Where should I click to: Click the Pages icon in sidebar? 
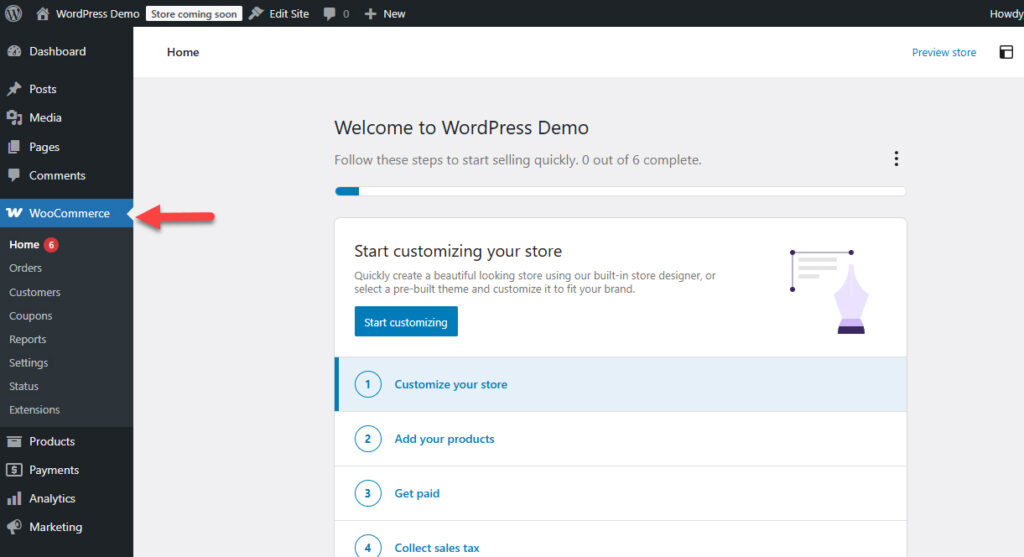(x=14, y=147)
